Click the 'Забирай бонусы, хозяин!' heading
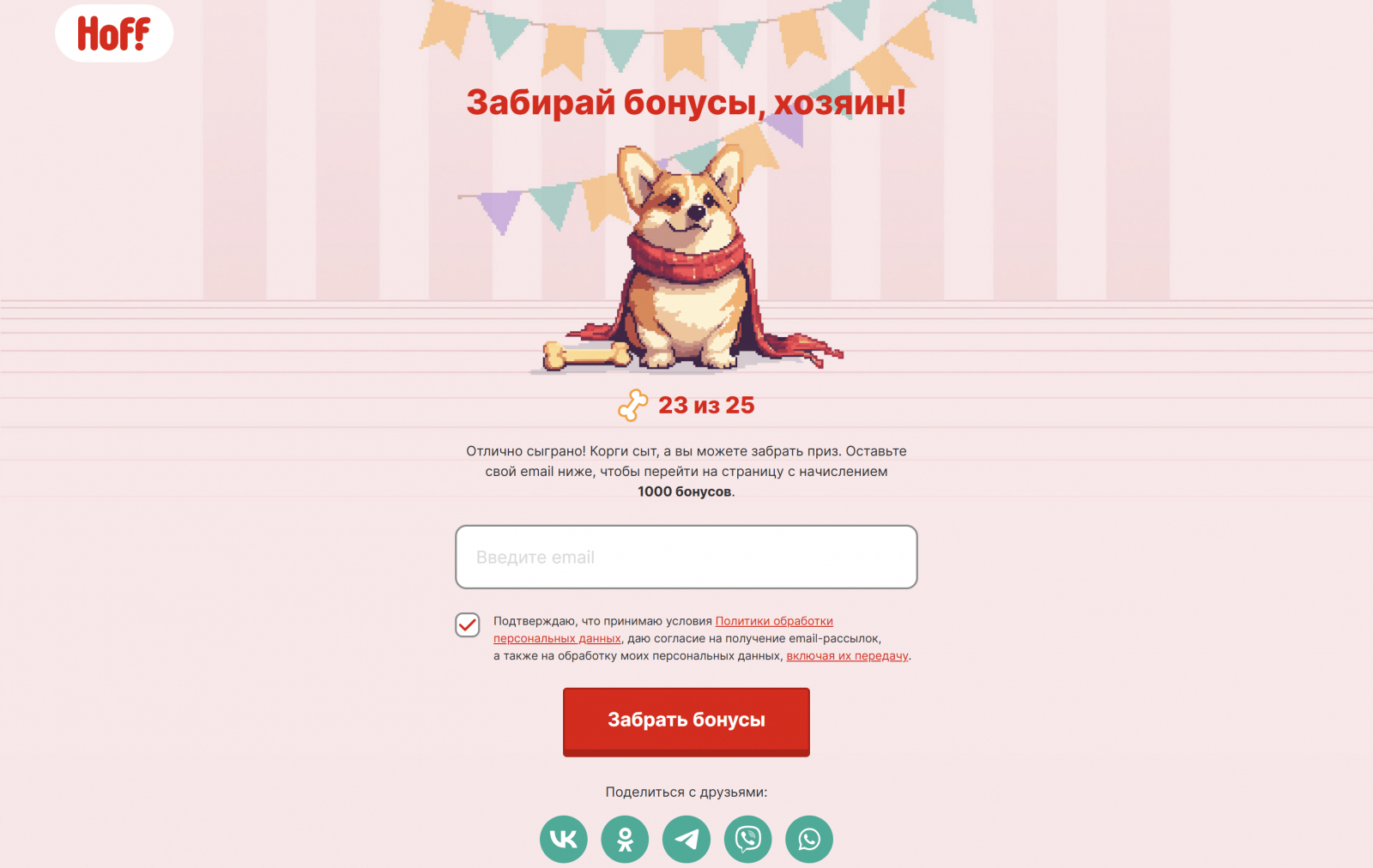This screenshot has width=1373, height=868. (x=686, y=102)
